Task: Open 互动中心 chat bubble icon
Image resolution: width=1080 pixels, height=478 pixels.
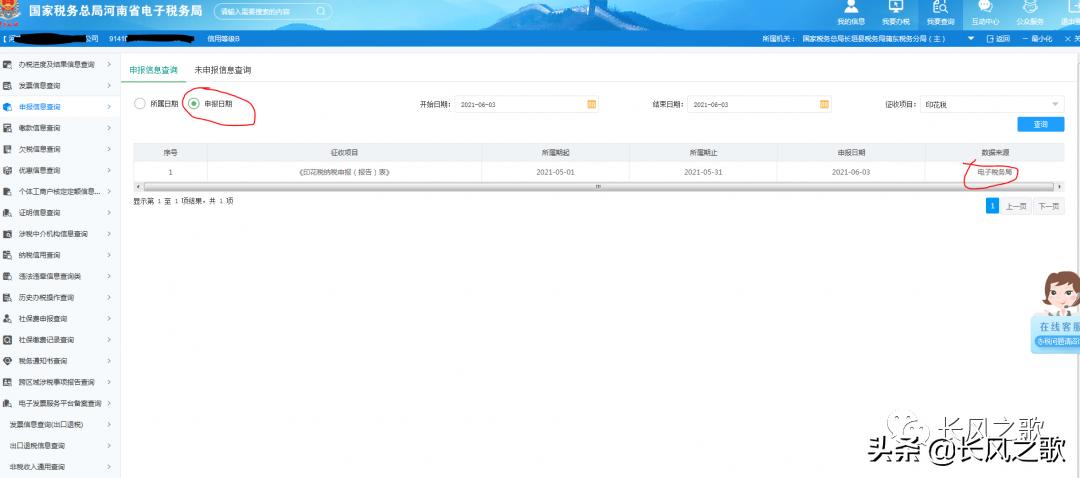Action: point(985,7)
